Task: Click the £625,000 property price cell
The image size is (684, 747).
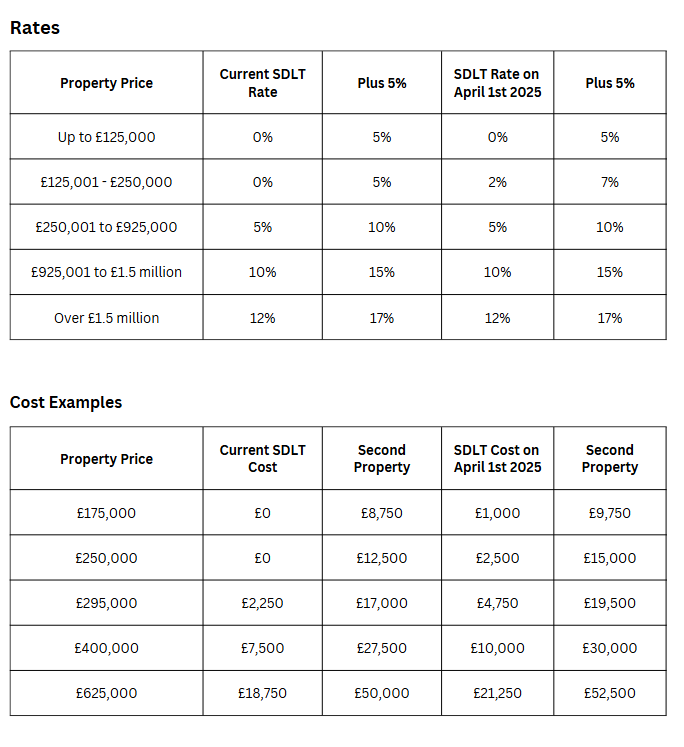Action: pyautogui.click(x=106, y=693)
